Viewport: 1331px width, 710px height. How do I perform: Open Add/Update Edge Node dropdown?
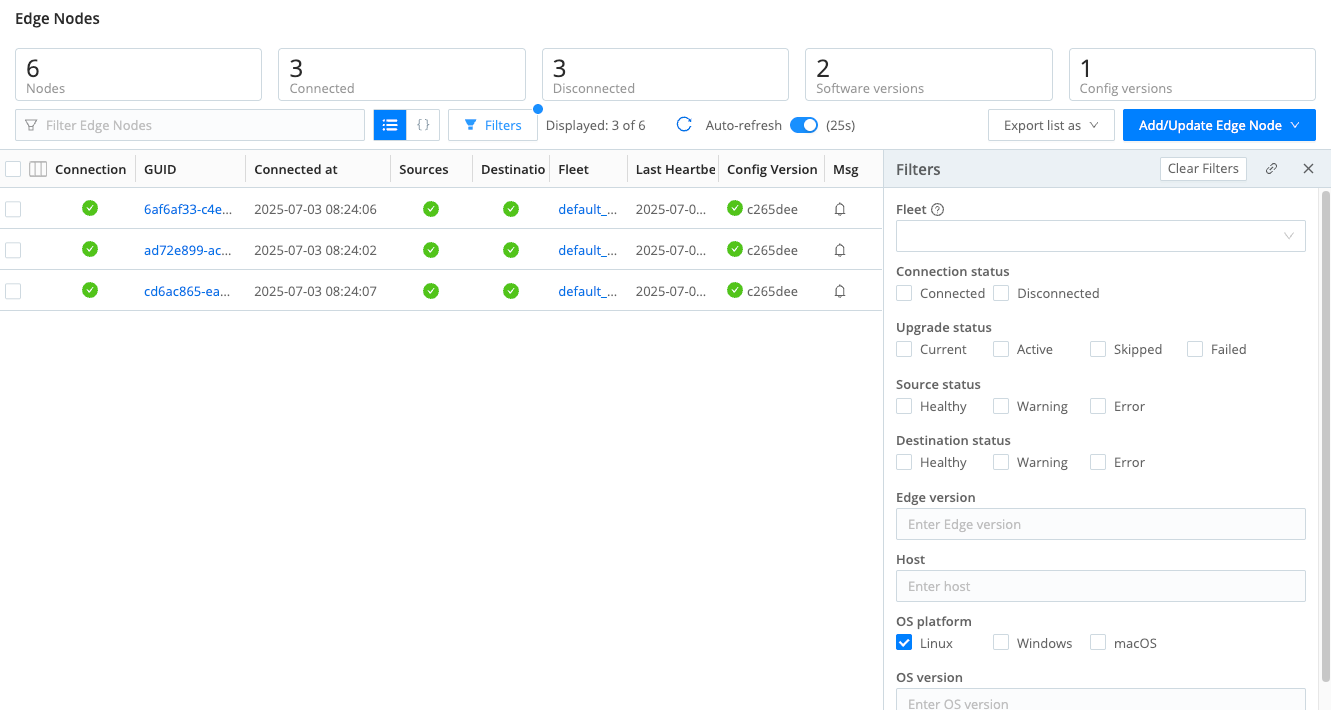coord(1218,125)
